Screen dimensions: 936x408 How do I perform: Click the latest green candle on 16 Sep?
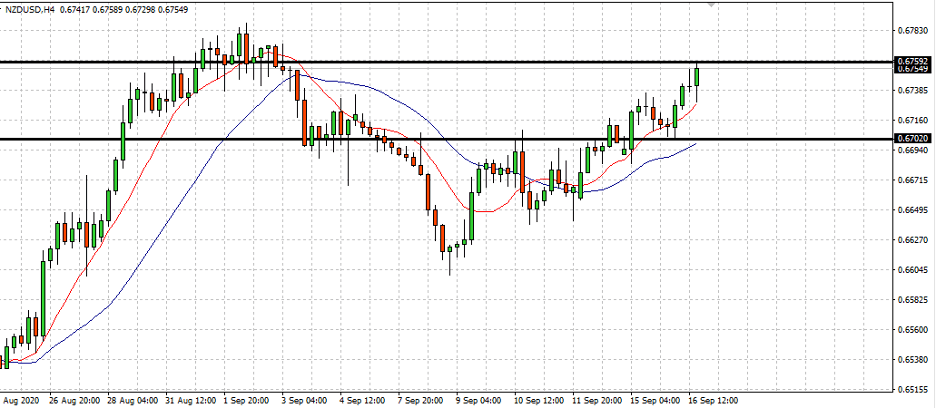click(697, 77)
